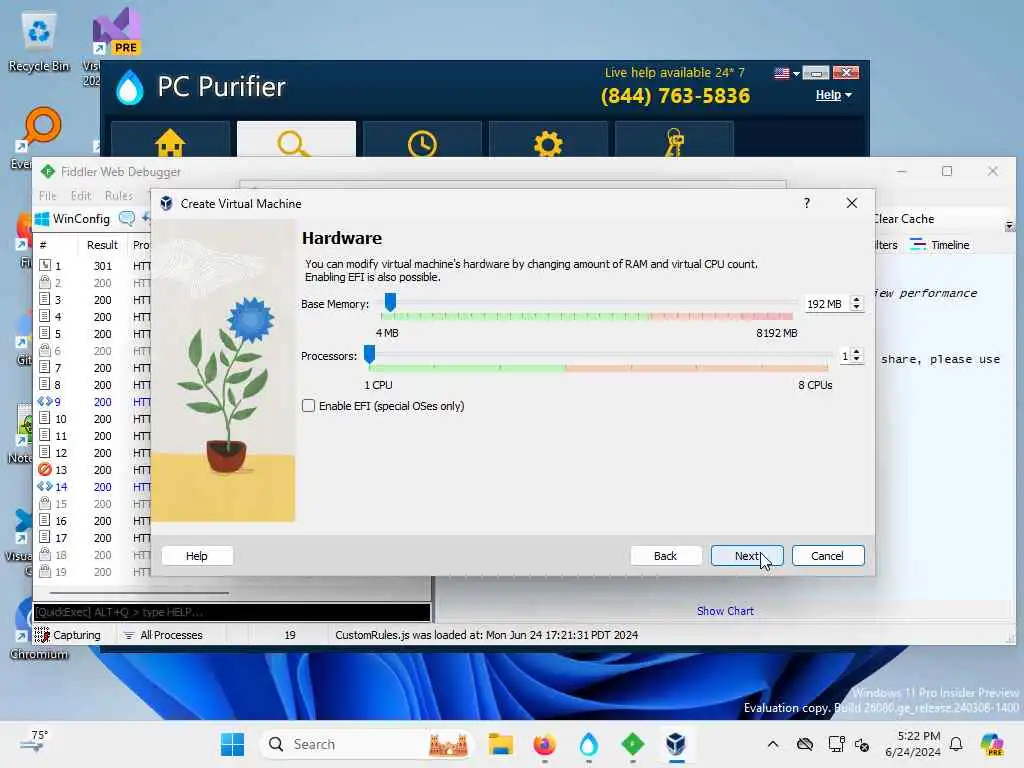Click the VirtualBox dialog question mark help icon
1024x768 pixels.
pos(807,203)
